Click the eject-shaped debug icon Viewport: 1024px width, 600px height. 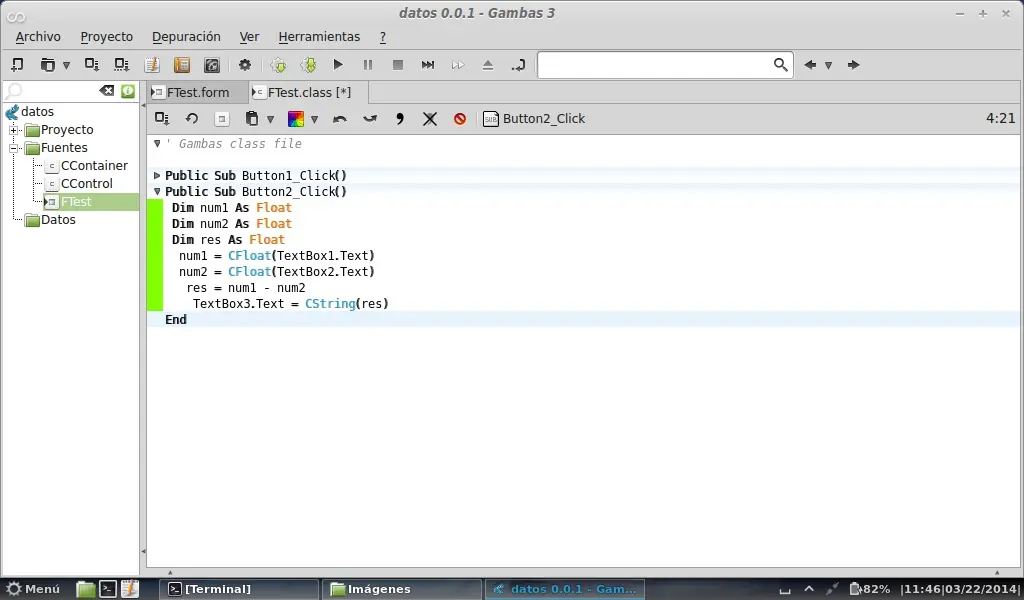point(488,65)
